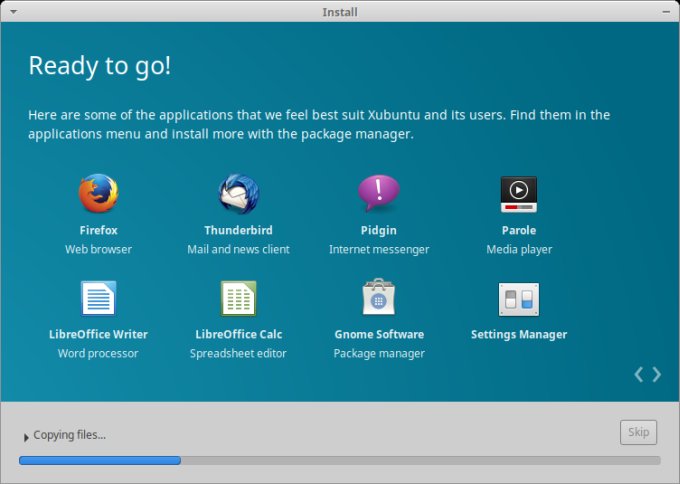This screenshot has height=484, width=680.
Task: Click the "Word processor" caption text
Action: pos(98,353)
